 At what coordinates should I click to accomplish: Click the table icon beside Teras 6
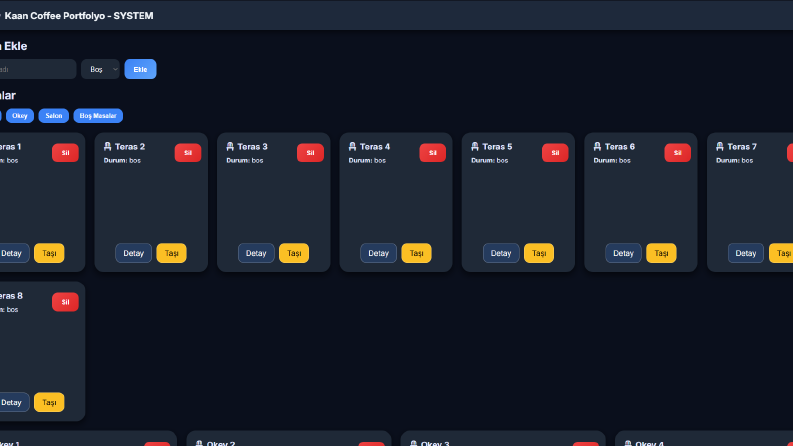pos(597,147)
